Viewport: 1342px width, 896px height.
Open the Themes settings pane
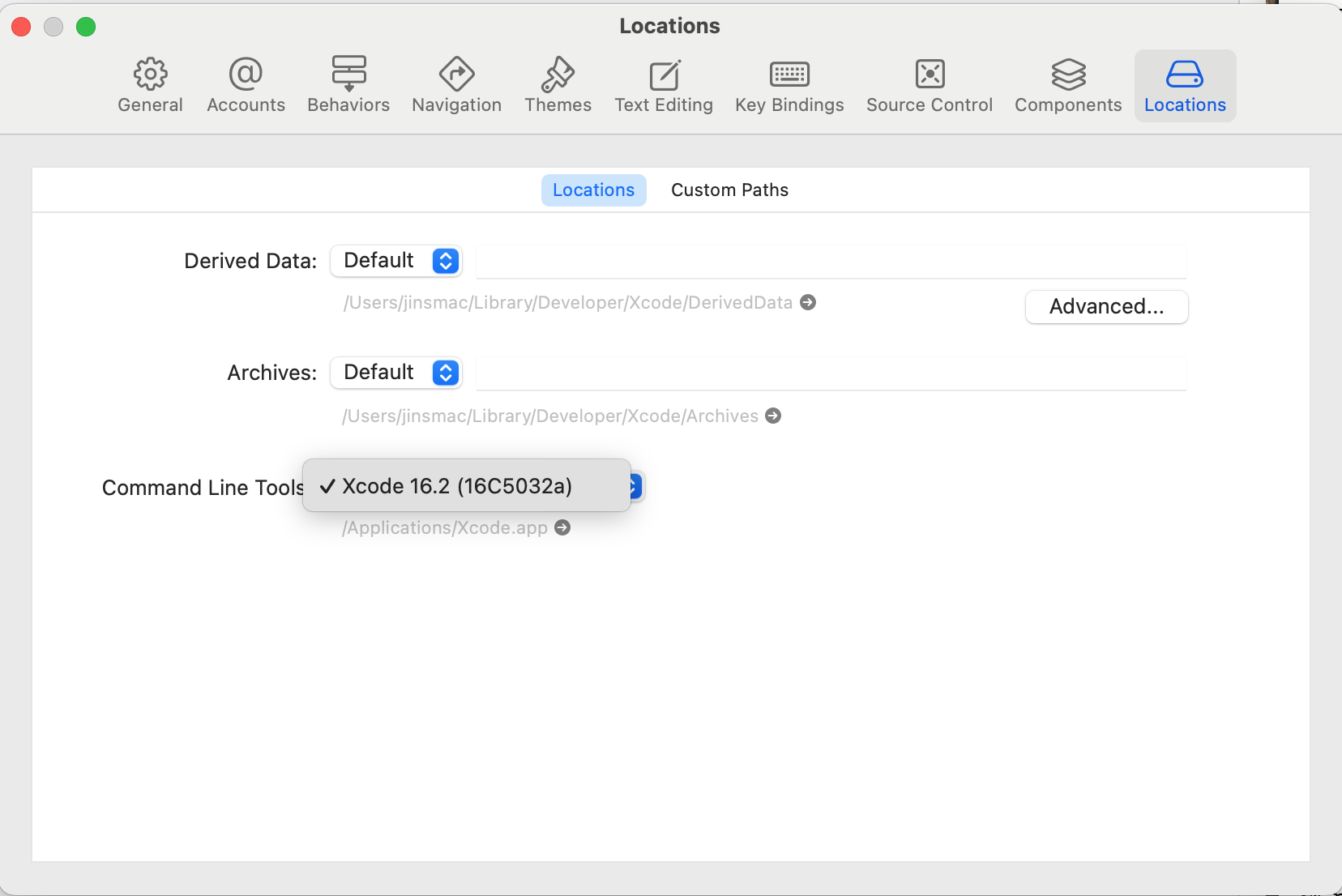[x=558, y=84]
